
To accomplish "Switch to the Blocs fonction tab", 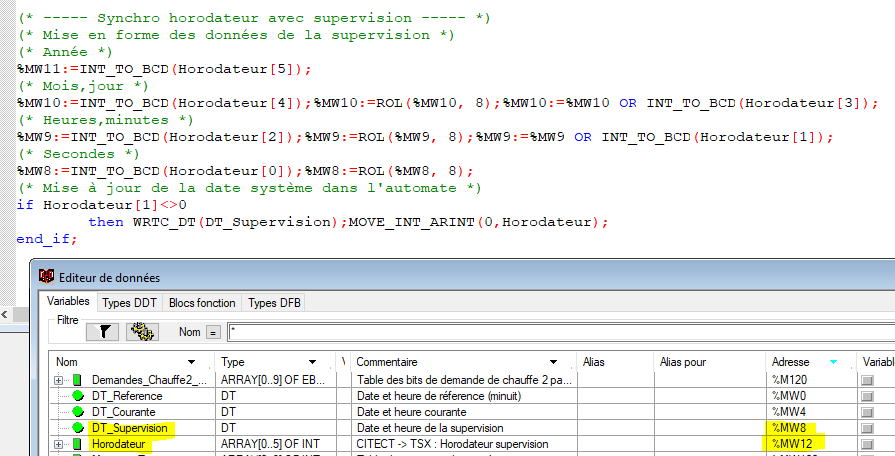I will click(x=203, y=303).
